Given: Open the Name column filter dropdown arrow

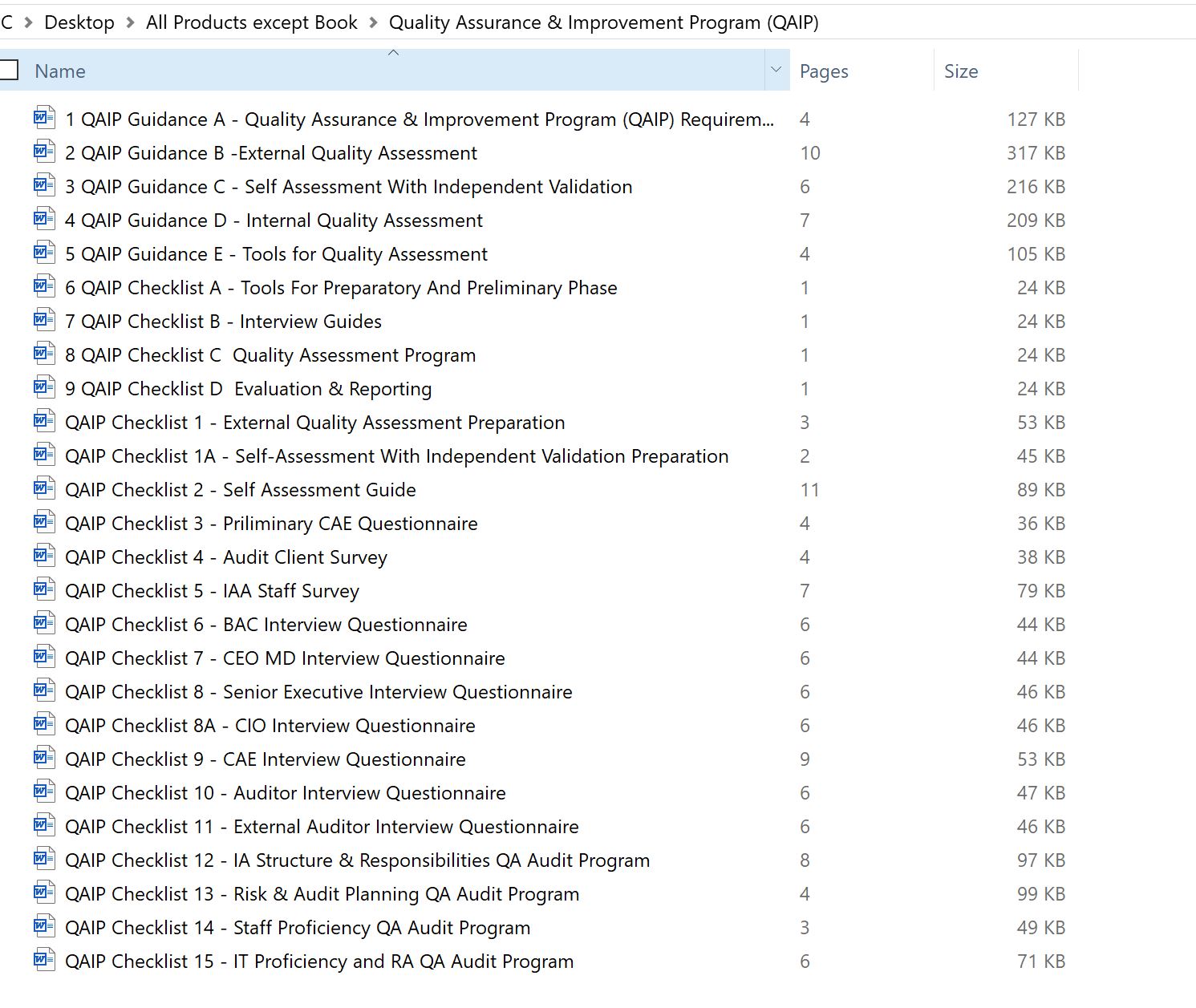Looking at the screenshot, I should coord(776,71).
